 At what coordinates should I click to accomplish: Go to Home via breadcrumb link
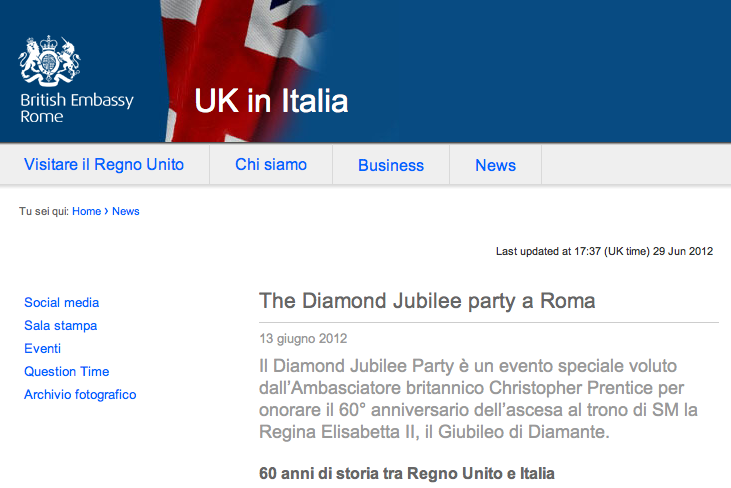click(87, 211)
